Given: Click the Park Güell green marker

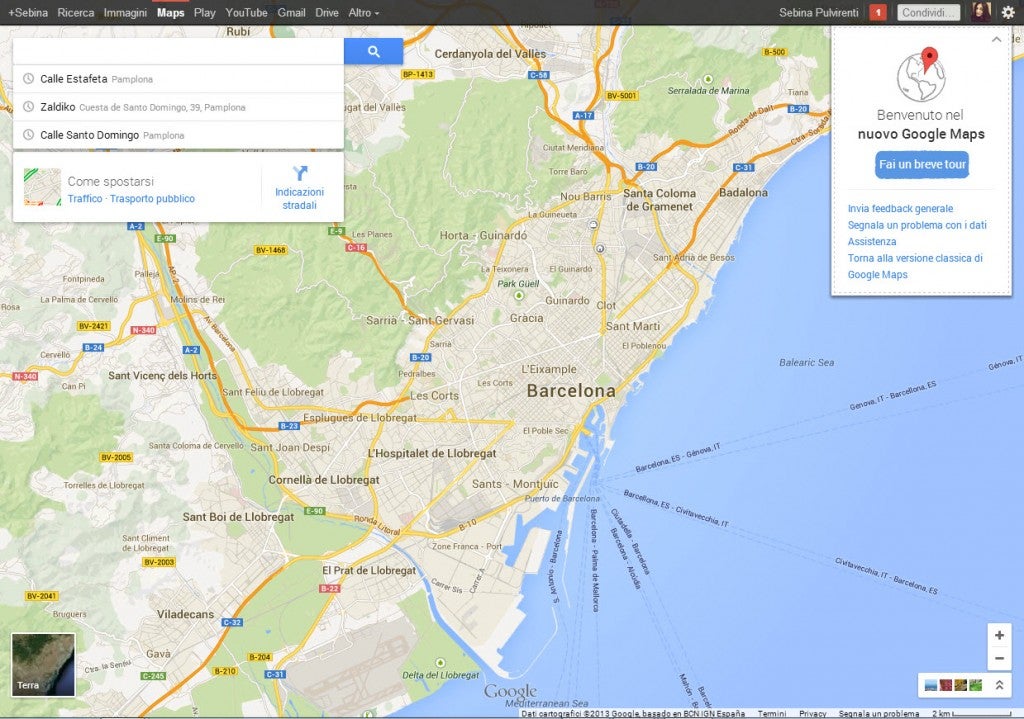Looking at the screenshot, I should coord(519,296).
